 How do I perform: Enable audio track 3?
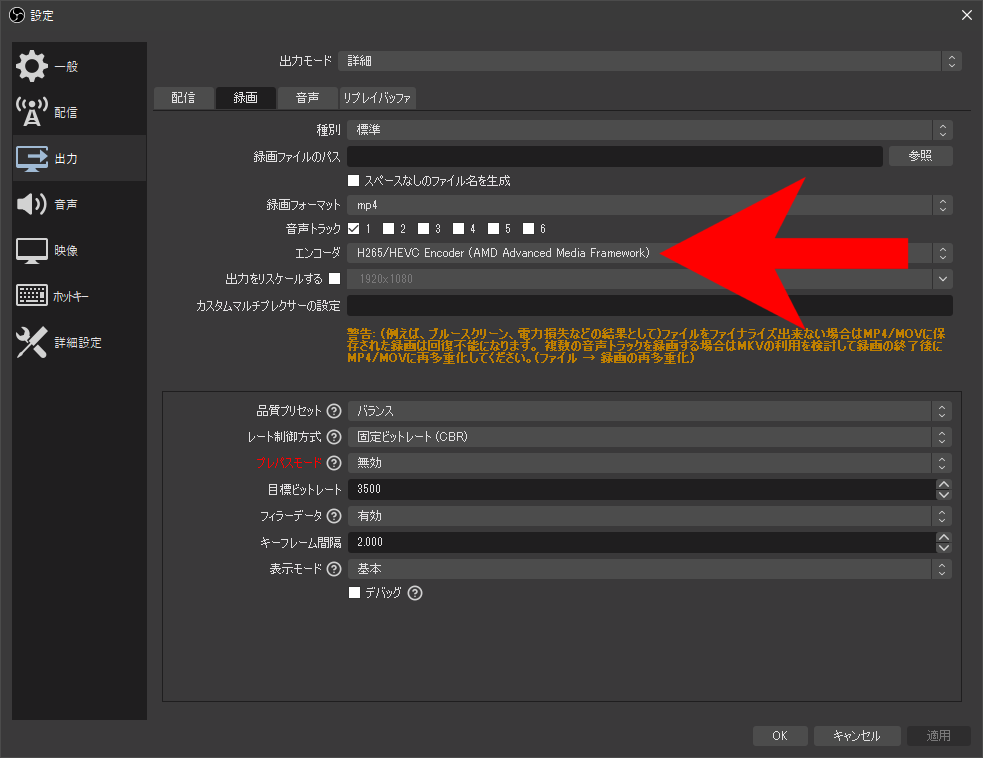[x=424, y=228]
